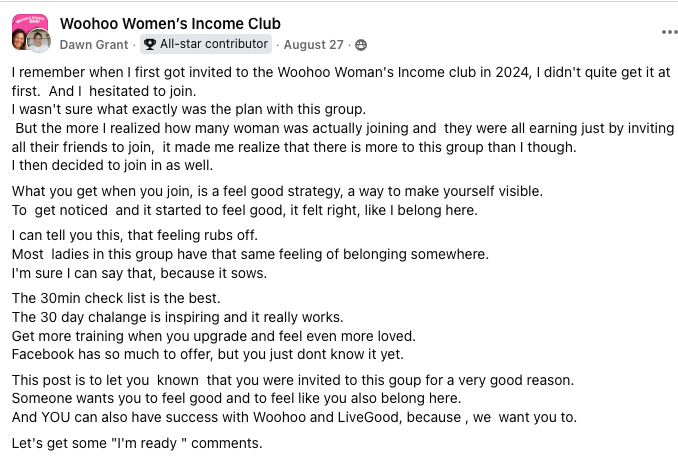Click the line starting 'Most ladies in this group'

tap(250, 254)
